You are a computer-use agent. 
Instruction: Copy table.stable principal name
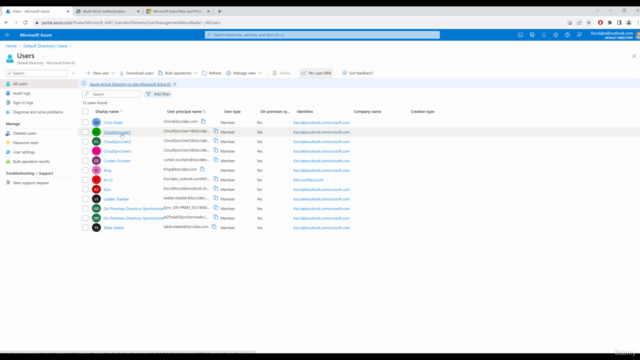coord(214,227)
